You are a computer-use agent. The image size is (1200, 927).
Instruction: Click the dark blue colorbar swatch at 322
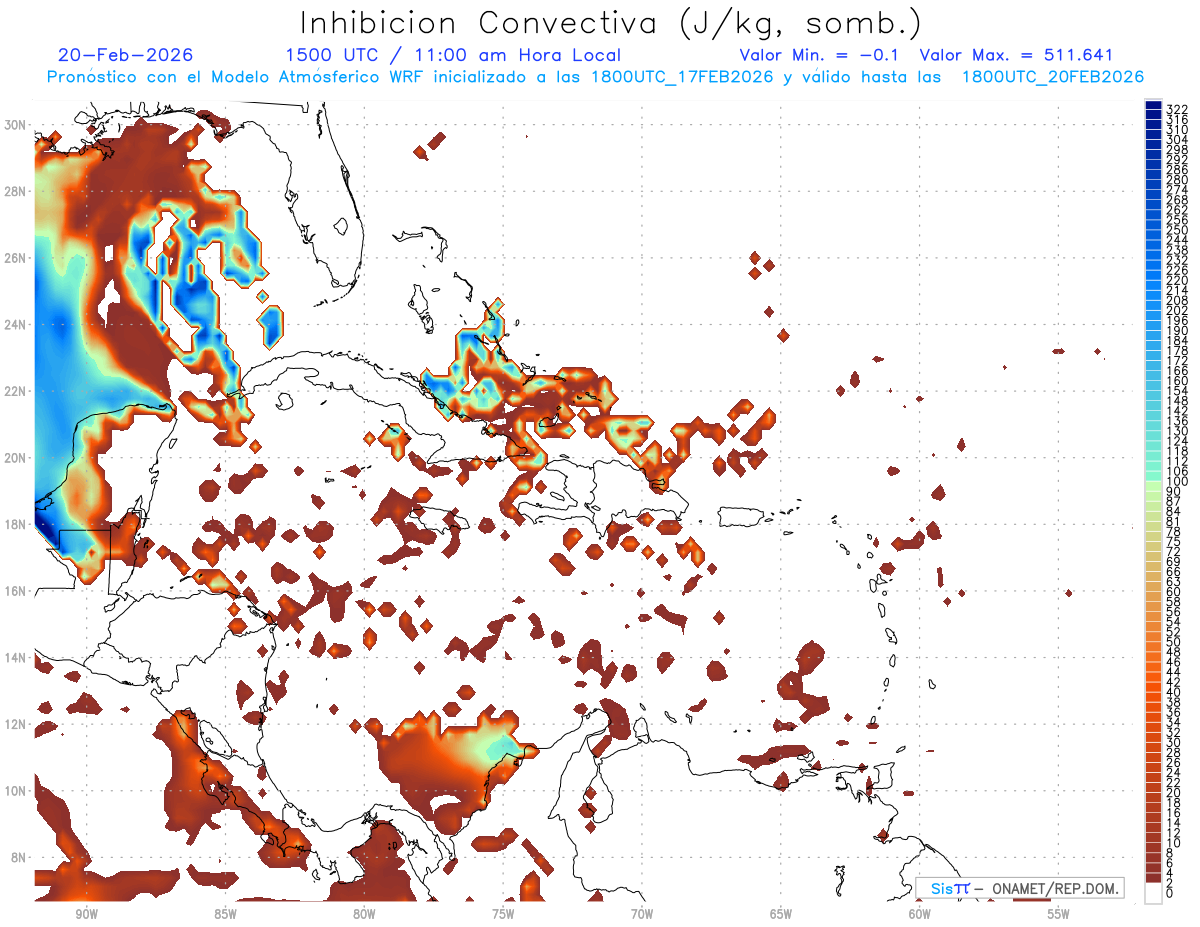click(1153, 105)
